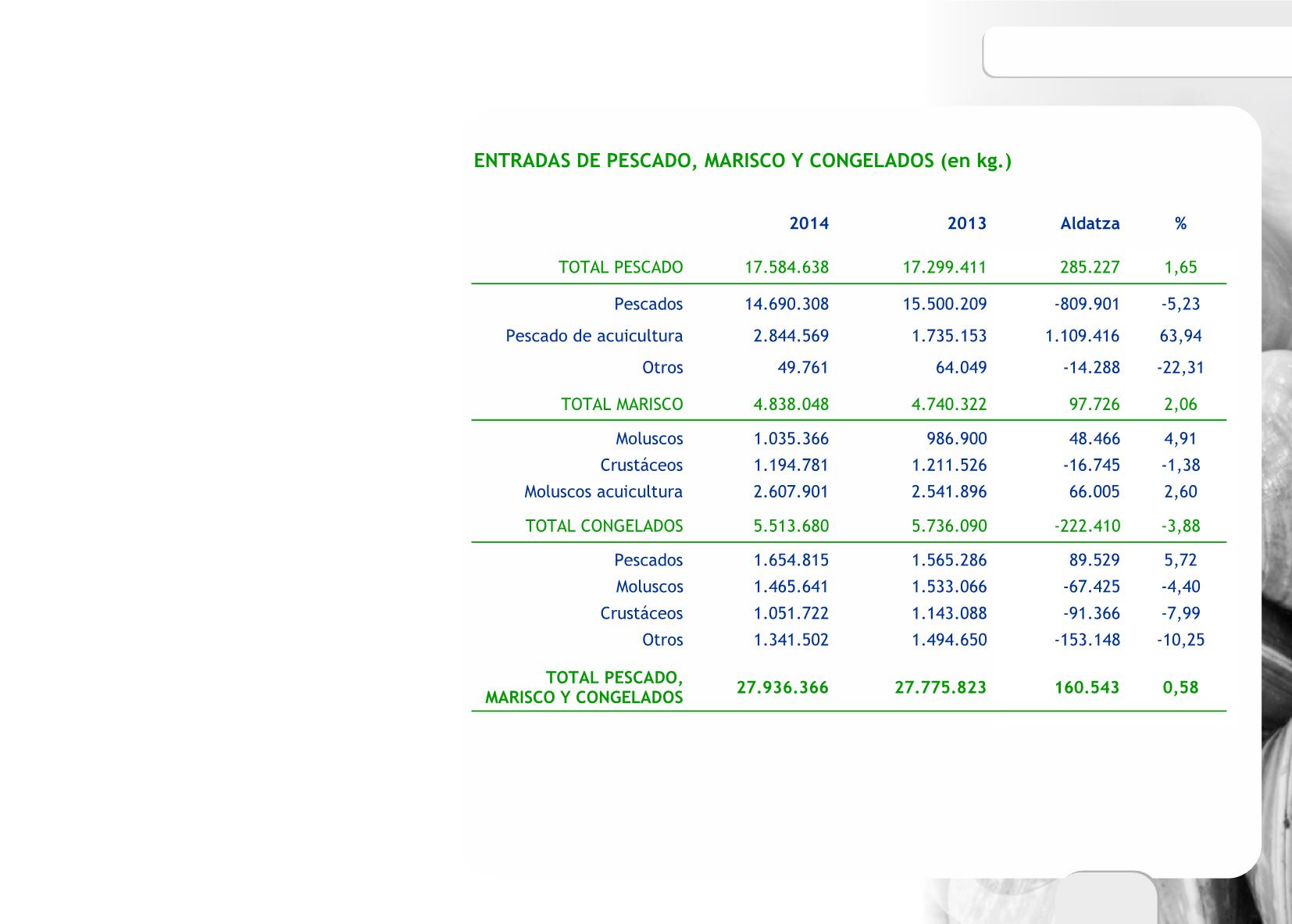Click the percentage 1,65
The image size is (1292, 924).
(x=1180, y=267)
